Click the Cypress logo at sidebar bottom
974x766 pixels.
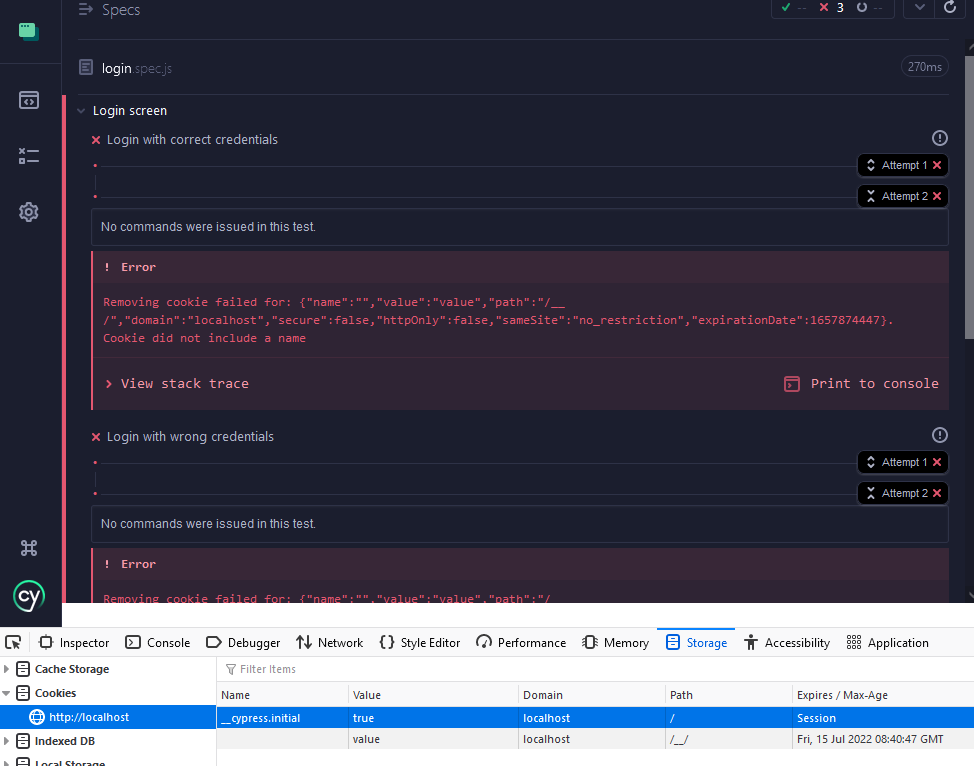coord(30,597)
